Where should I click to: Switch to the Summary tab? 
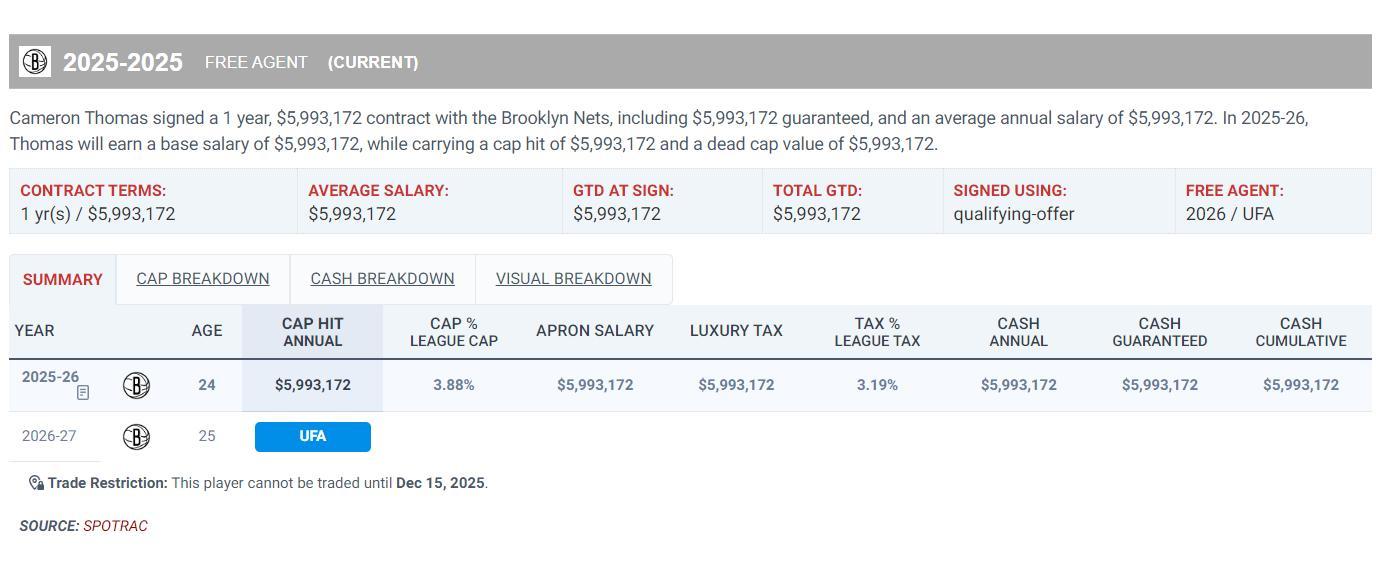point(62,280)
